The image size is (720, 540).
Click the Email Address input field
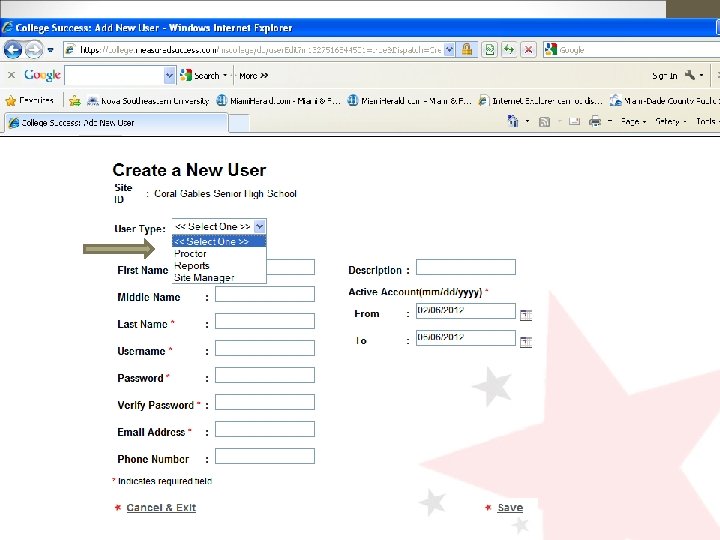click(265, 429)
